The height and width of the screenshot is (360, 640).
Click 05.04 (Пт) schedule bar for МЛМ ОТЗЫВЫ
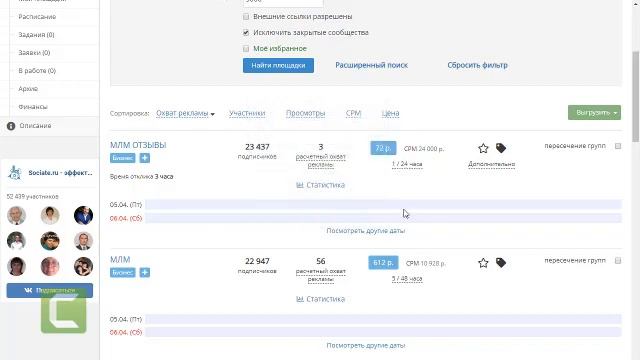(x=383, y=204)
